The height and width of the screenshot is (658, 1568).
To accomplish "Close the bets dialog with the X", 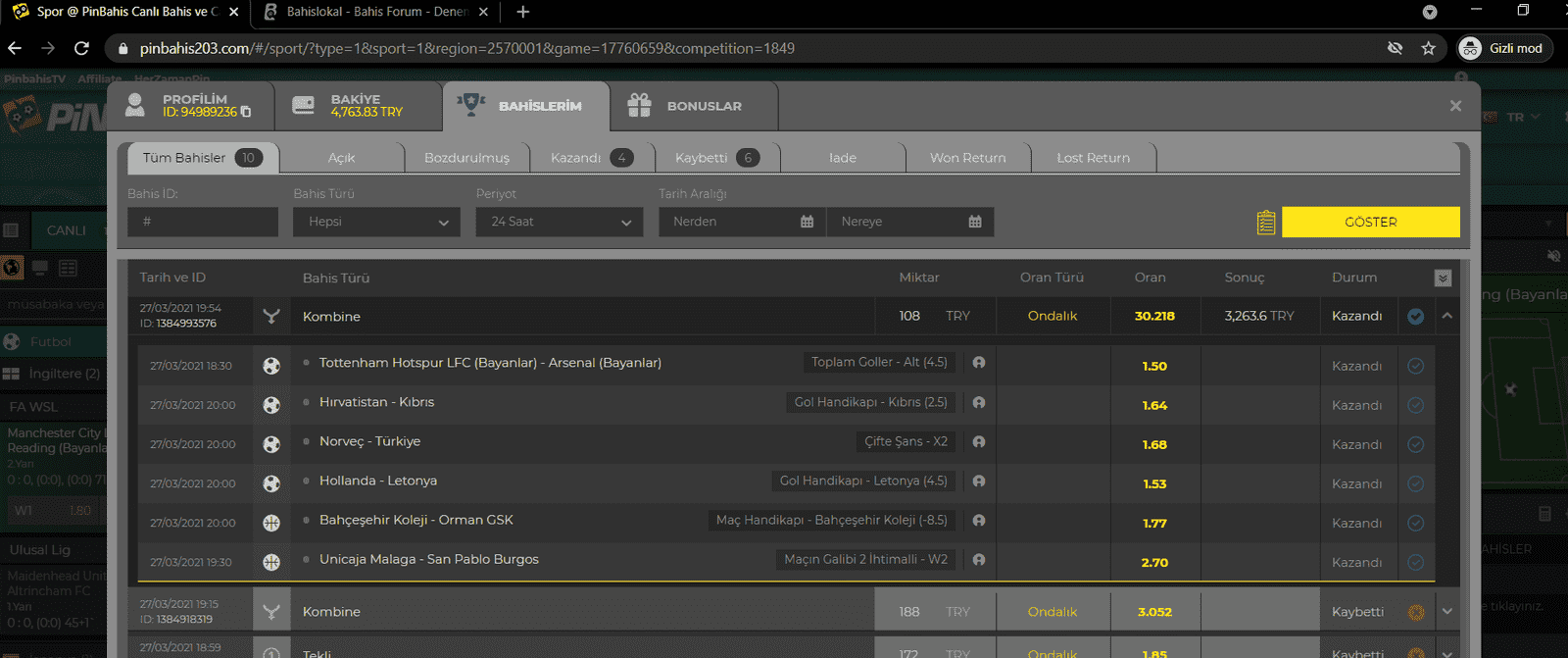I will click(1455, 106).
